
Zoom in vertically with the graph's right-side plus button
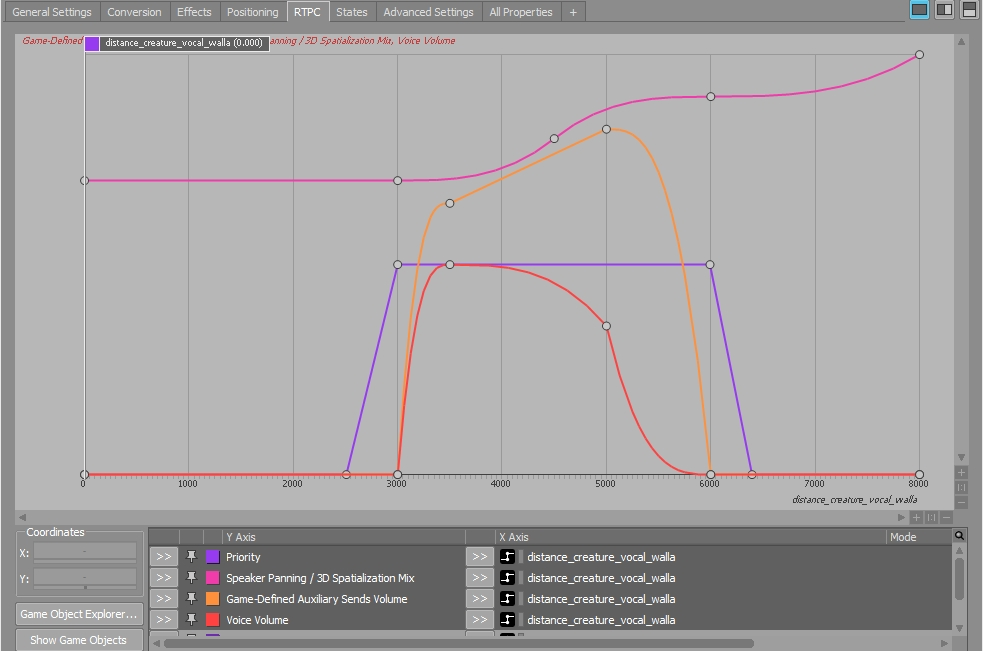(961, 472)
